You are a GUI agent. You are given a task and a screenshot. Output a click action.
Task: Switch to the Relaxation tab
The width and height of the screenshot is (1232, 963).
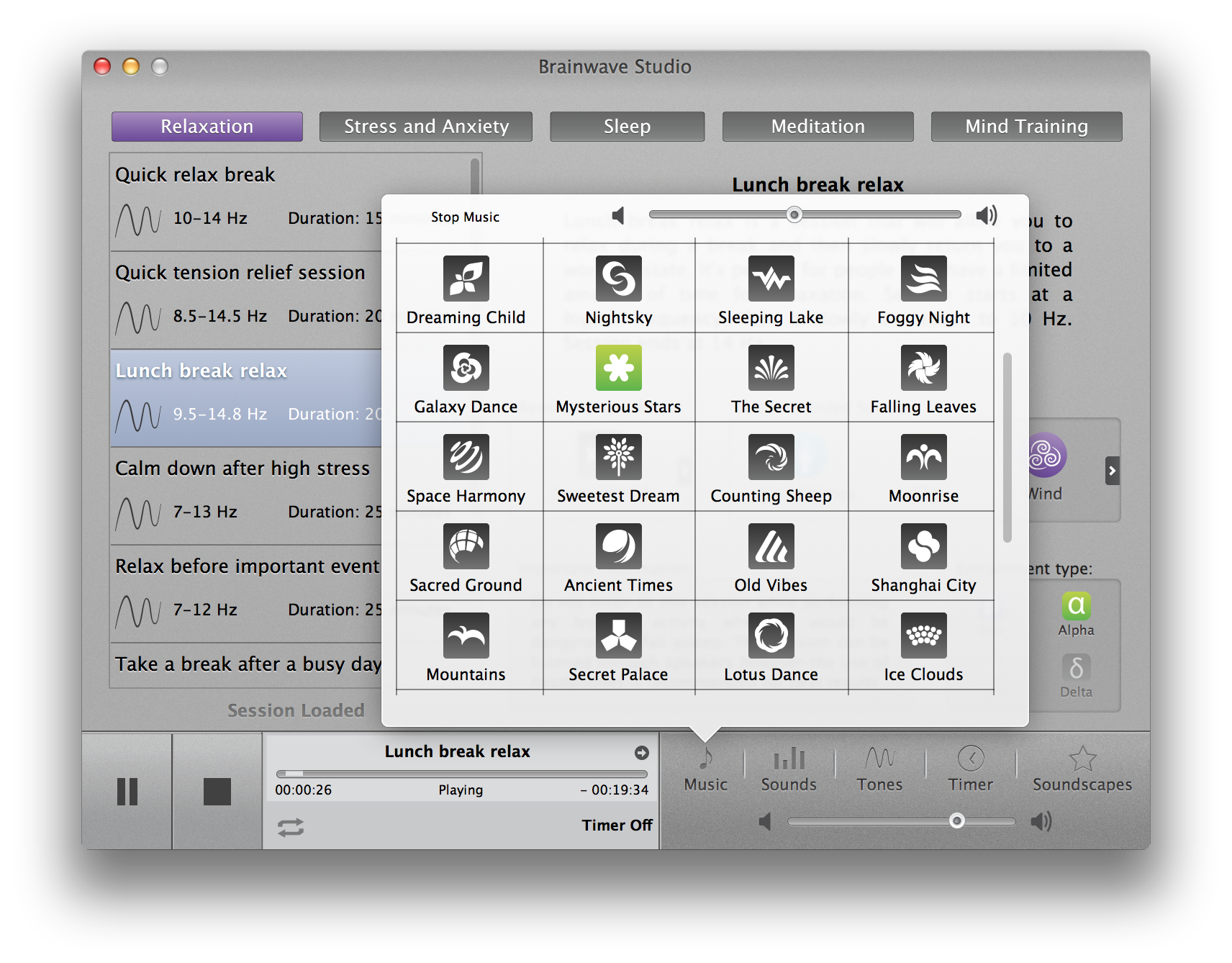[207, 127]
